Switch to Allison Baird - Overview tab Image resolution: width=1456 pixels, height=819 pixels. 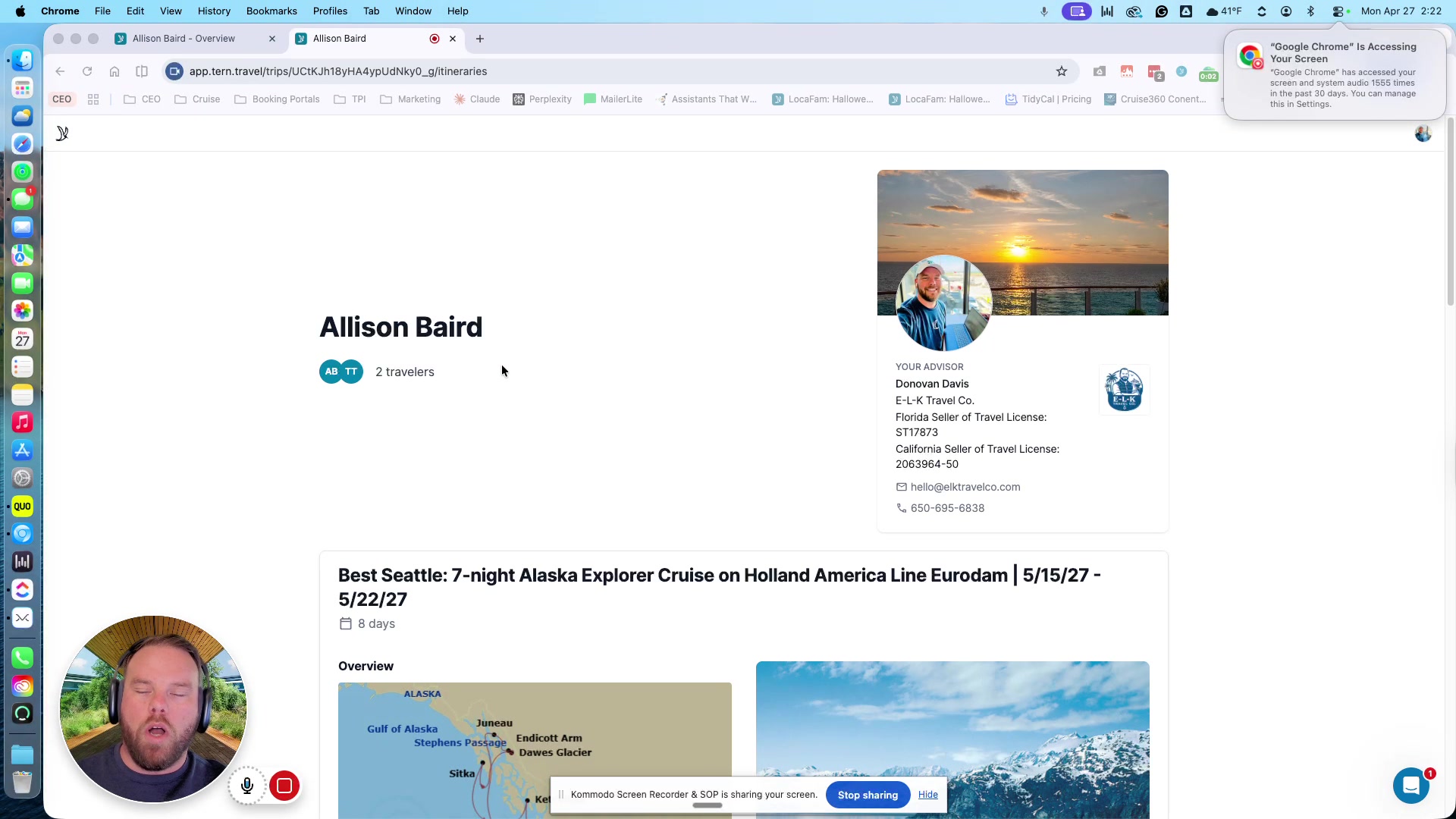click(x=184, y=39)
